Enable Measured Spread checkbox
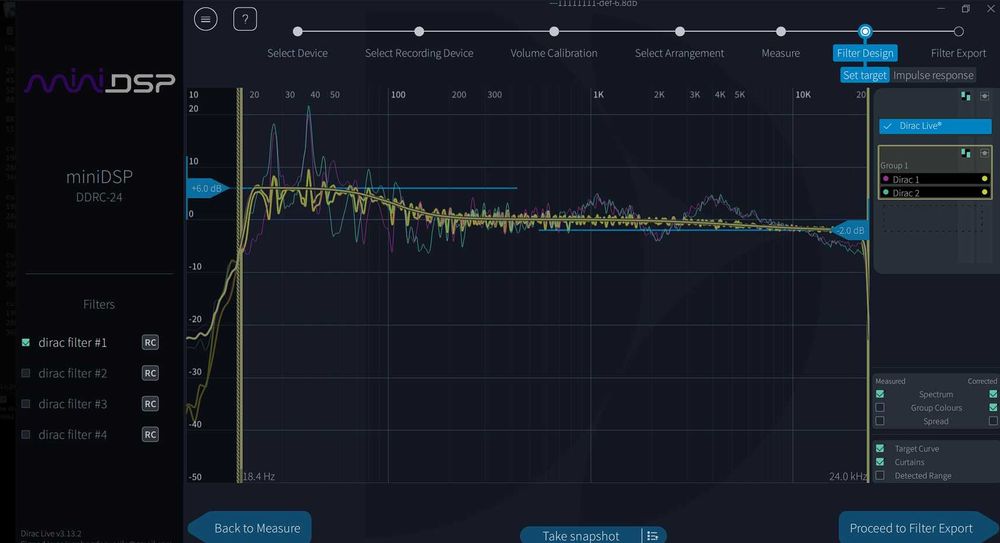 click(880, 421)
